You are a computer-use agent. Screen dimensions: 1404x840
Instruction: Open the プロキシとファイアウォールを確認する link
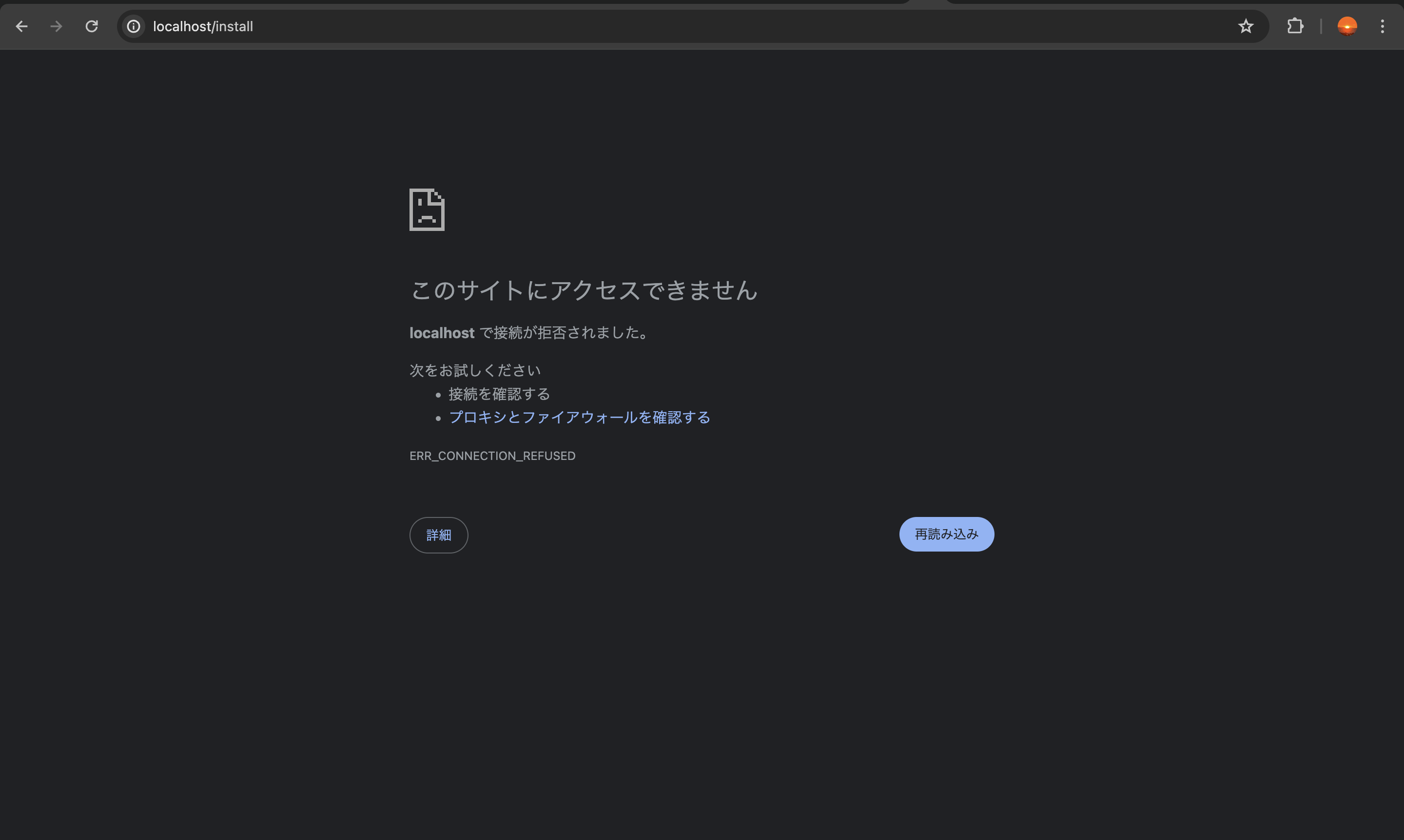[579, 417]
